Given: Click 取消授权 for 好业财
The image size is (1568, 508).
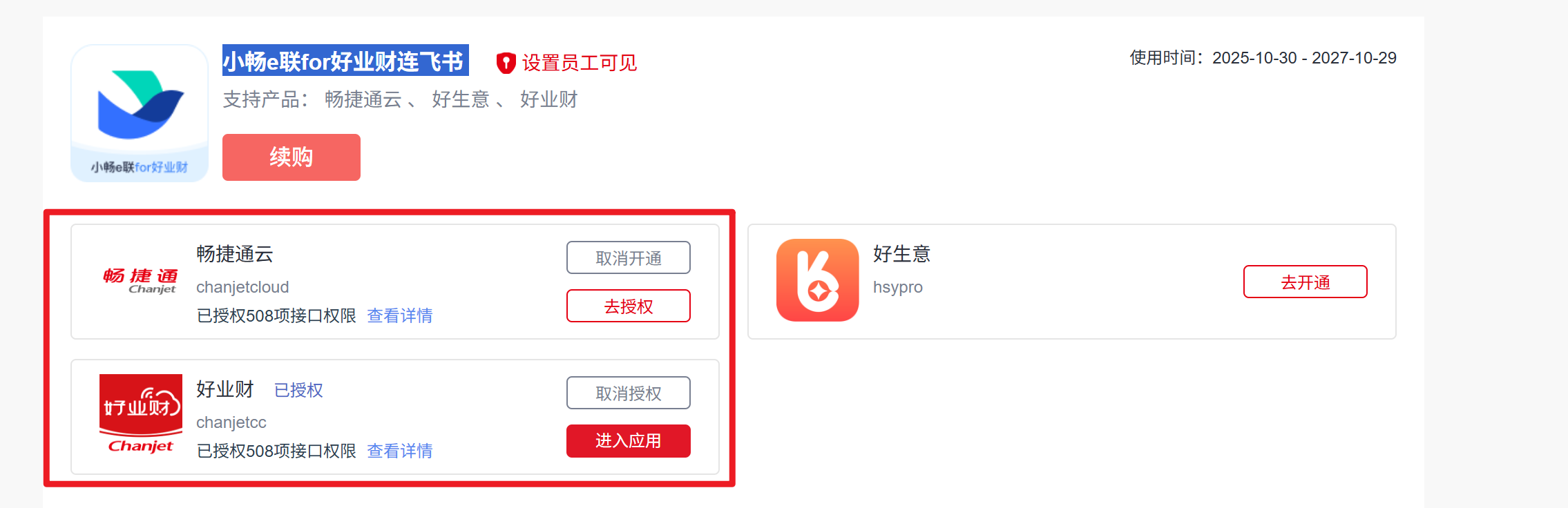Looking at the screenshot, I should (628, 393).
